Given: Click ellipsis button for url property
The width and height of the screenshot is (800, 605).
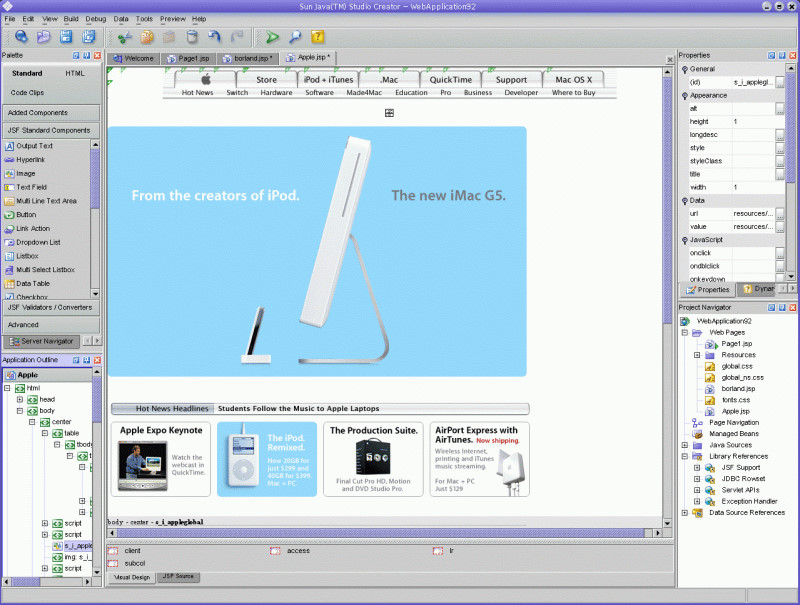Looking at the screenshot, I should tap(780, 214).
